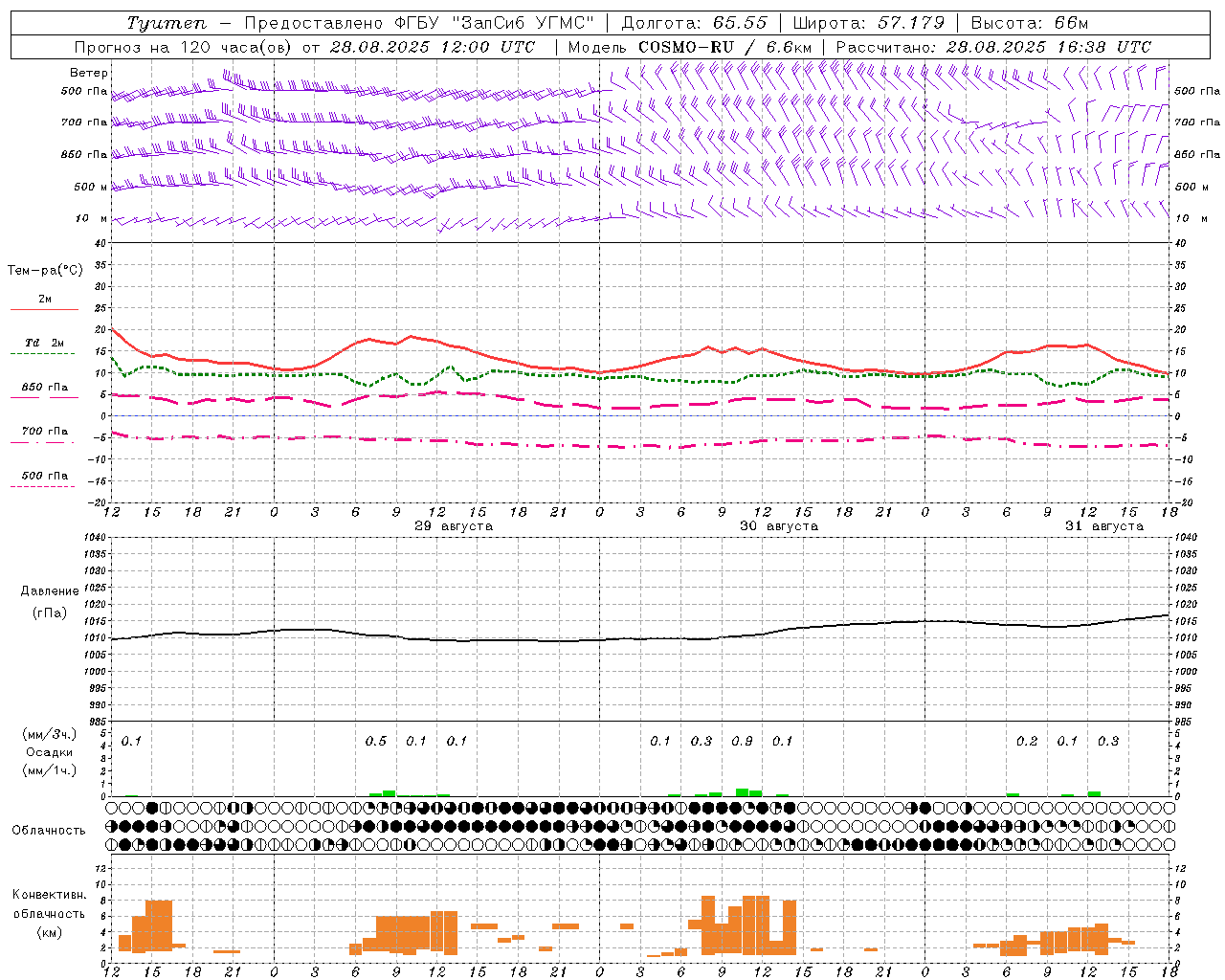Click the "31 августа" date label

(x=1103, y=526)
